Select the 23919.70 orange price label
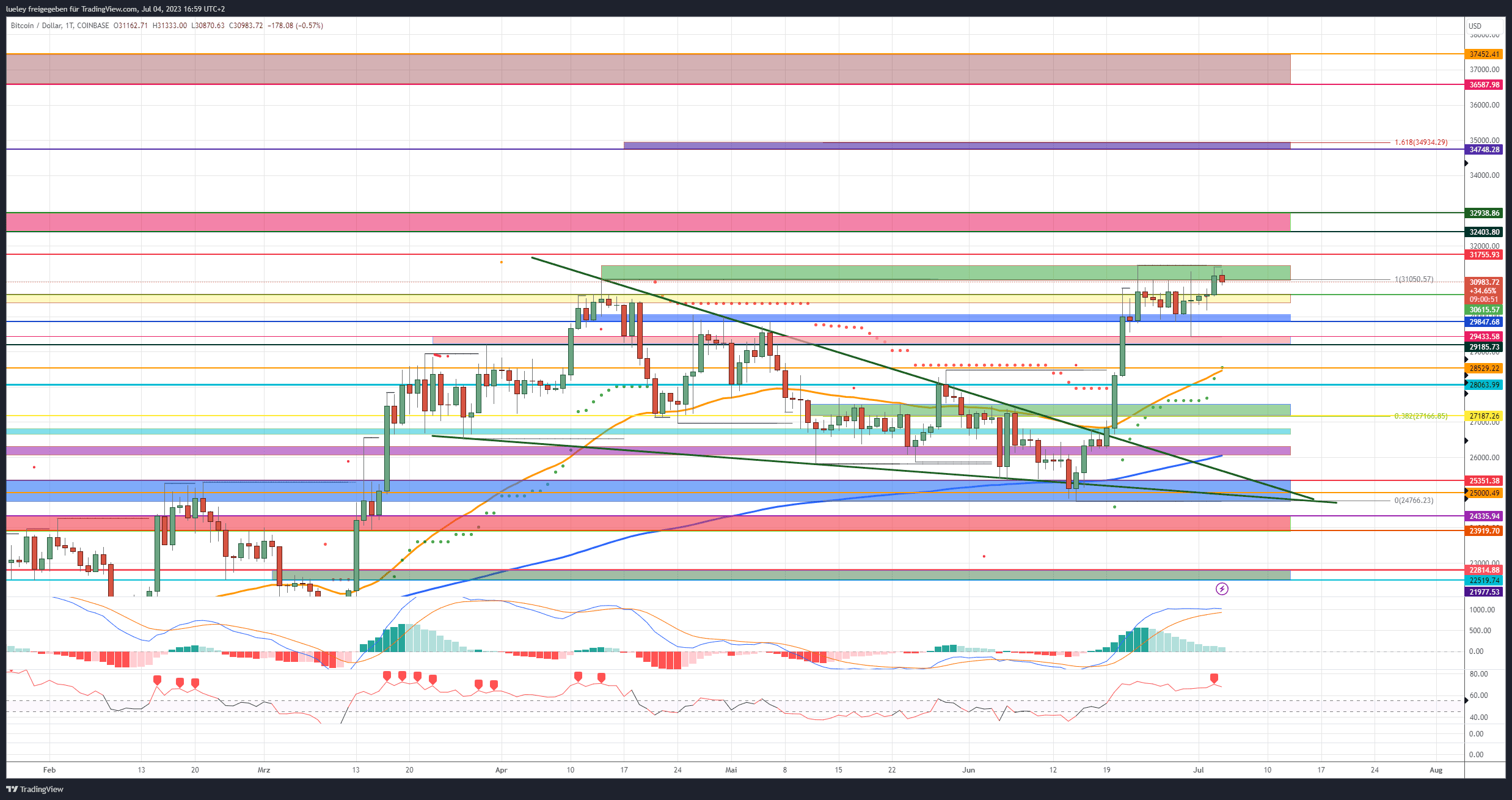 coord(1484,531)
